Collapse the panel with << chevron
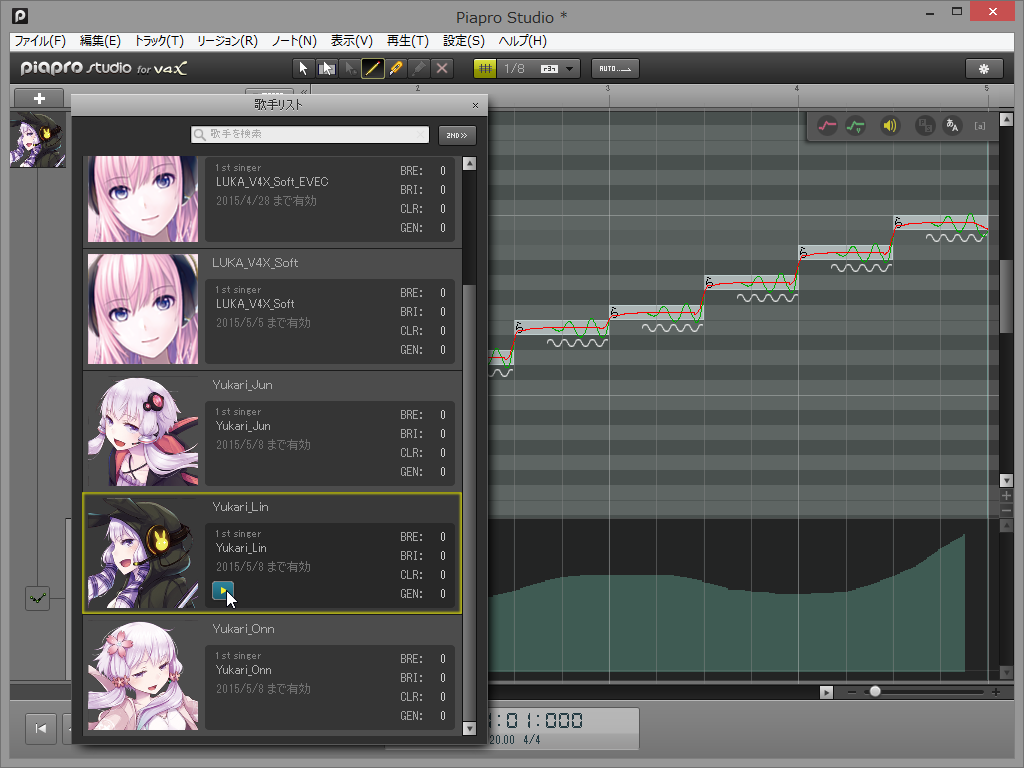Screen dimensions: 1024x768 click(x=304, y=92)
